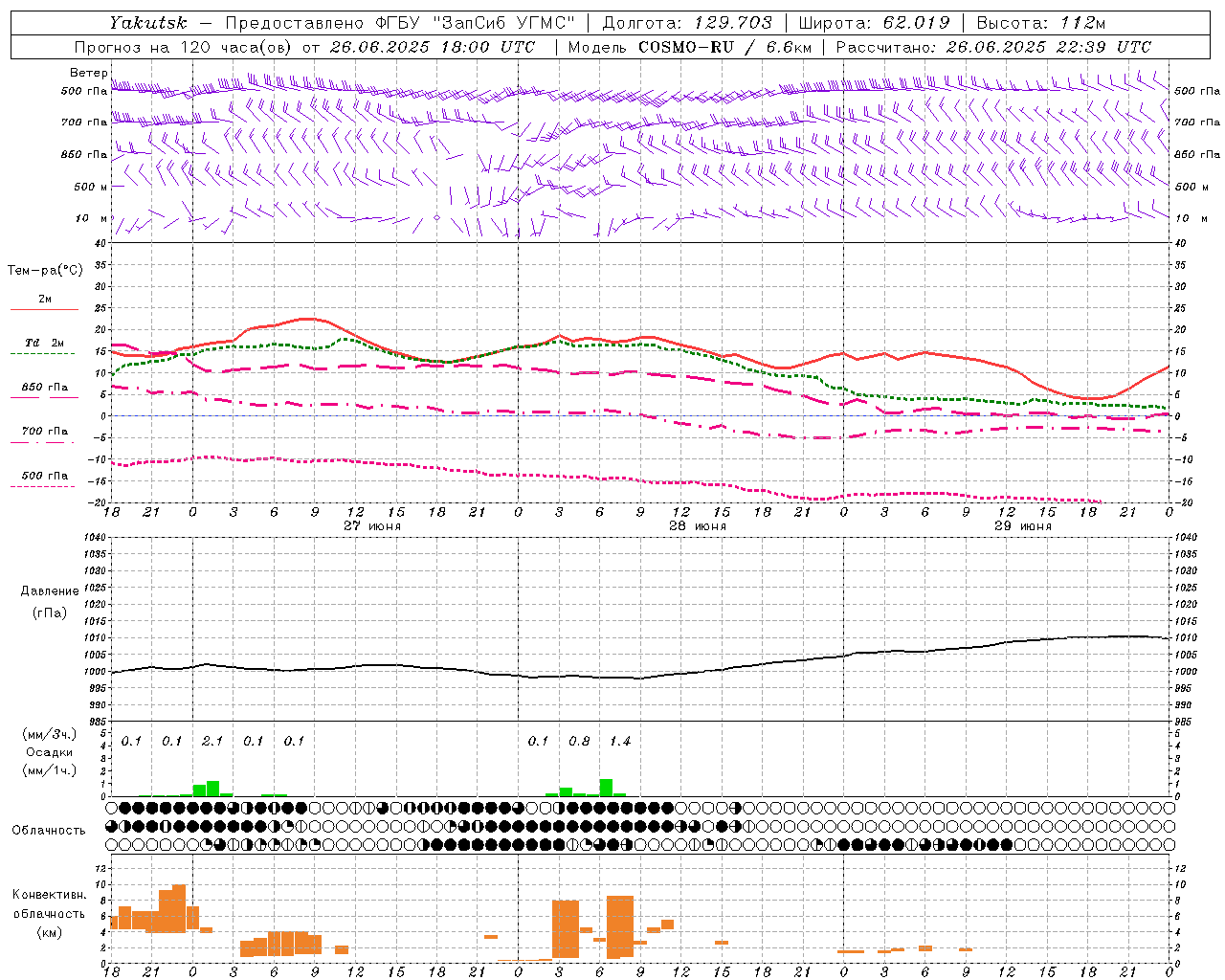1225x980 pixels.
Task: Click the Давление panel label
Action: point(50,591)
